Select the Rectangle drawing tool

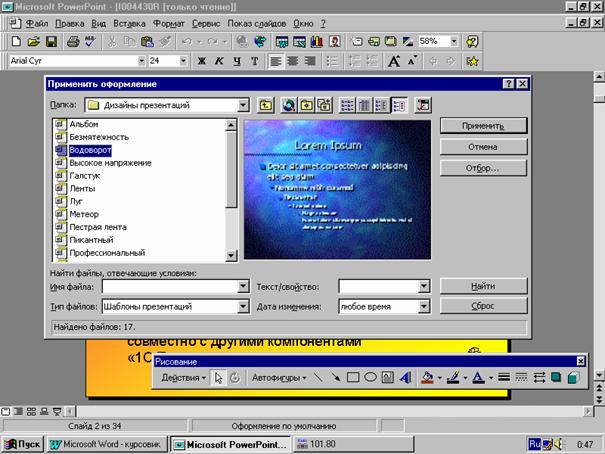pyautogui.click(x=353, y=378)
